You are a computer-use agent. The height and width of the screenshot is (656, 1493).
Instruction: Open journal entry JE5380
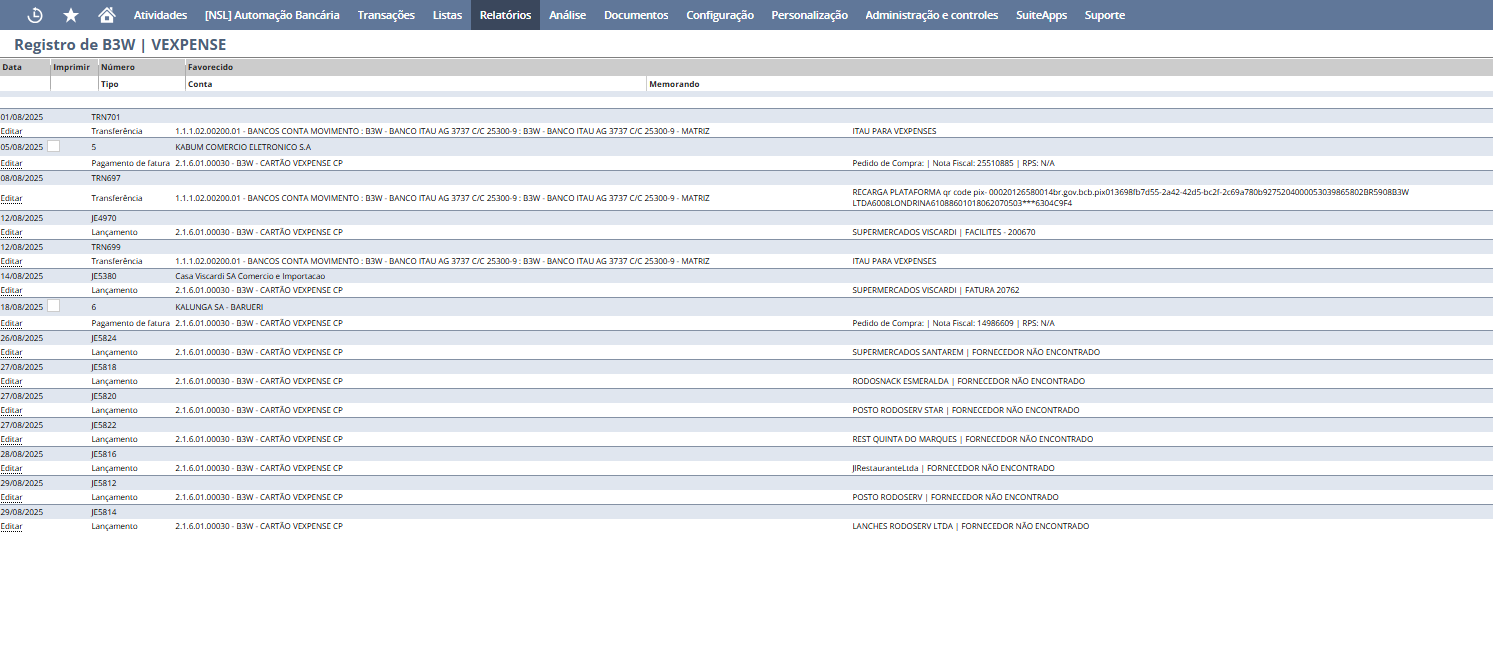[104, 276]
